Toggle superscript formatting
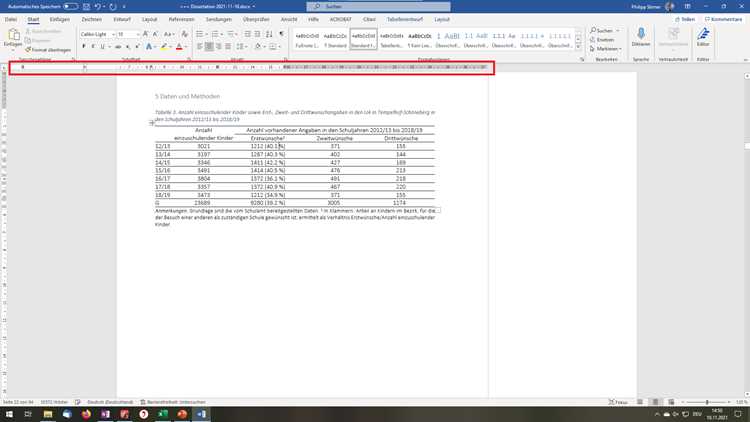Screen dimensions: 750x422 point(137,47)
